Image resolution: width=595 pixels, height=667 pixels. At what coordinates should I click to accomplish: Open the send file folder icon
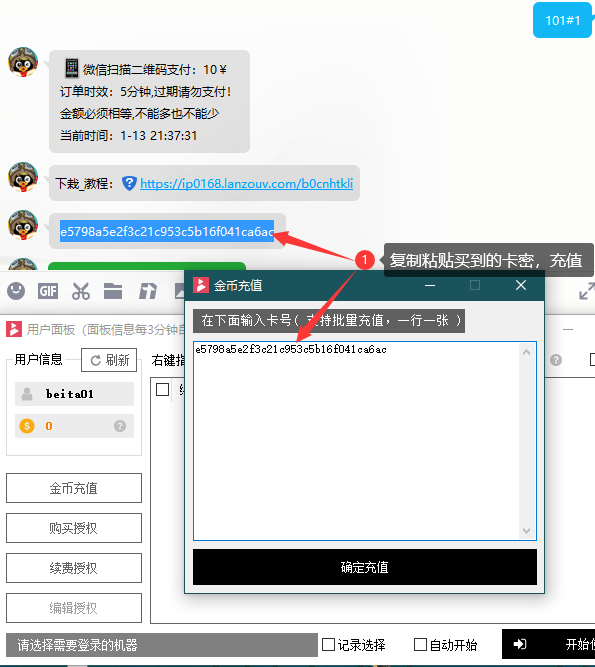[x=113, y=291]
